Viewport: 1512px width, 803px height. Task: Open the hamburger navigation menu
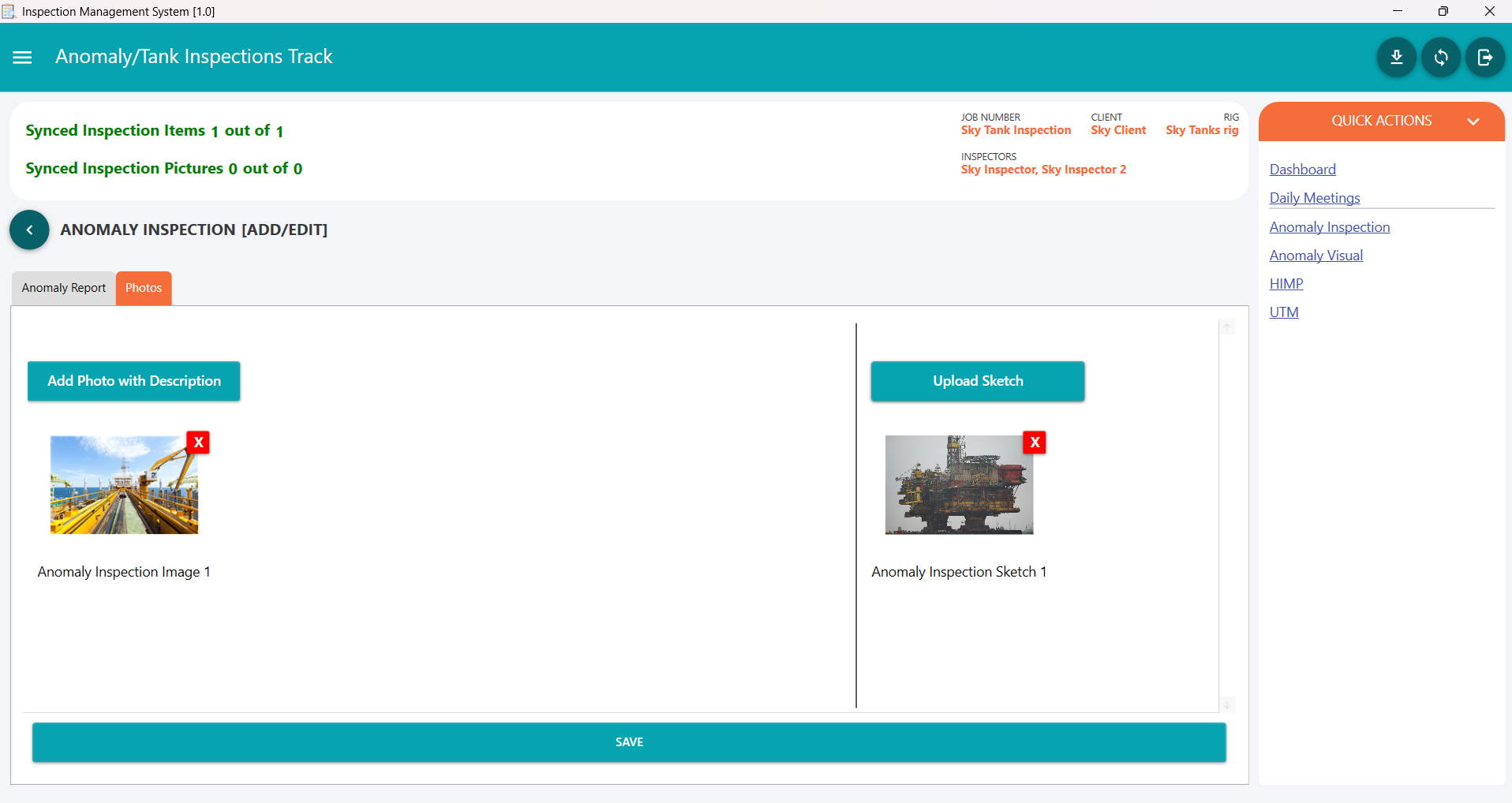click(x=22, y=58)
